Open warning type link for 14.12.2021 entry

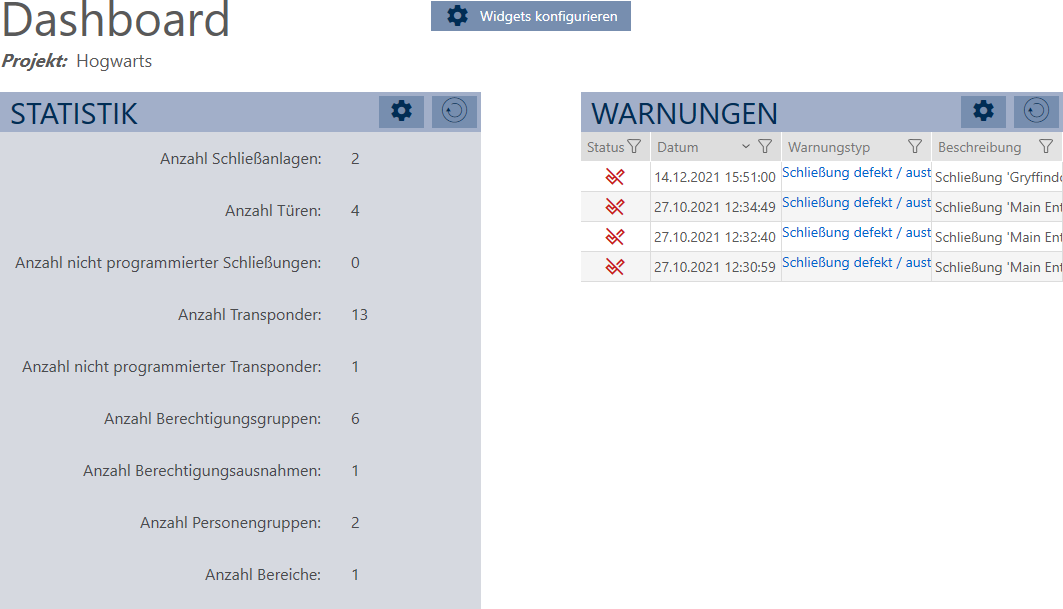click(856, 173)
